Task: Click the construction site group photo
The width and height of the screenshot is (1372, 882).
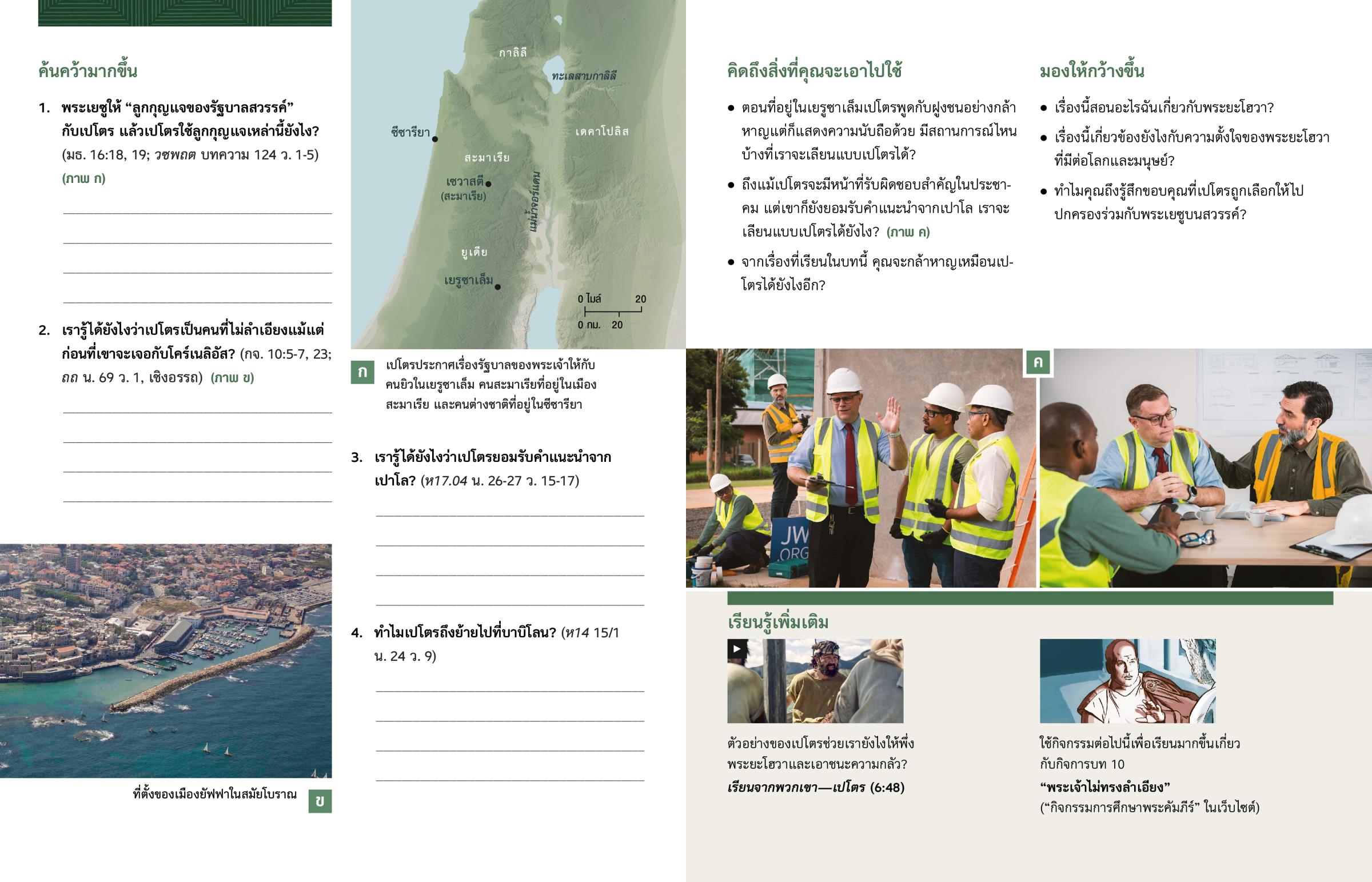Action: [x=861, y=468]
